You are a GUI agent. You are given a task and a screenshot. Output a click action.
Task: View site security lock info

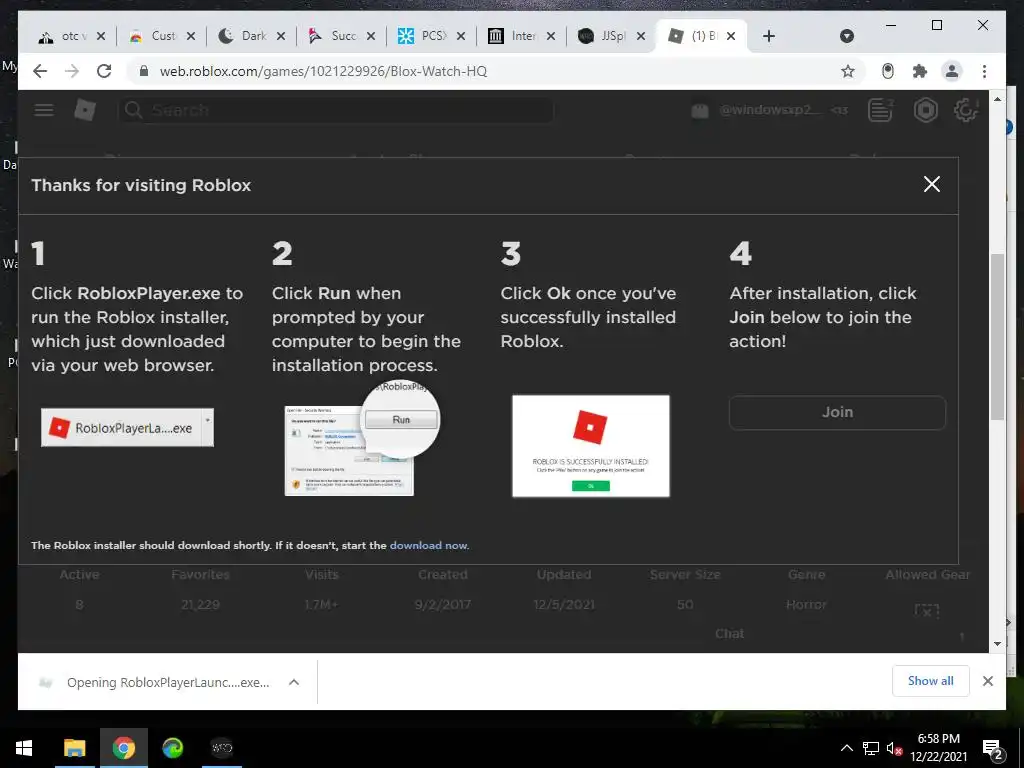tap(143, 71)
